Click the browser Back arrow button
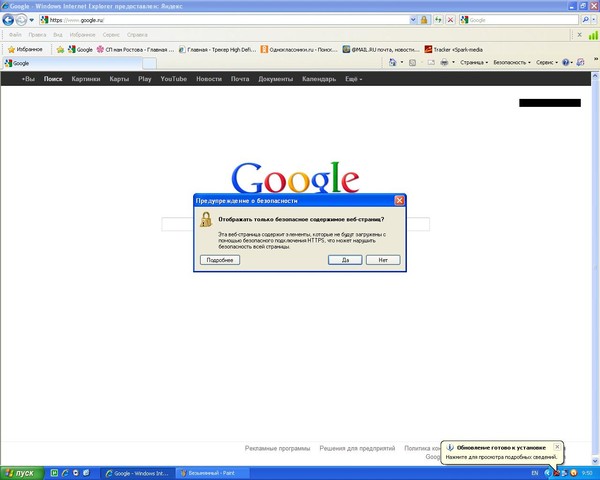 click(8, 20)
